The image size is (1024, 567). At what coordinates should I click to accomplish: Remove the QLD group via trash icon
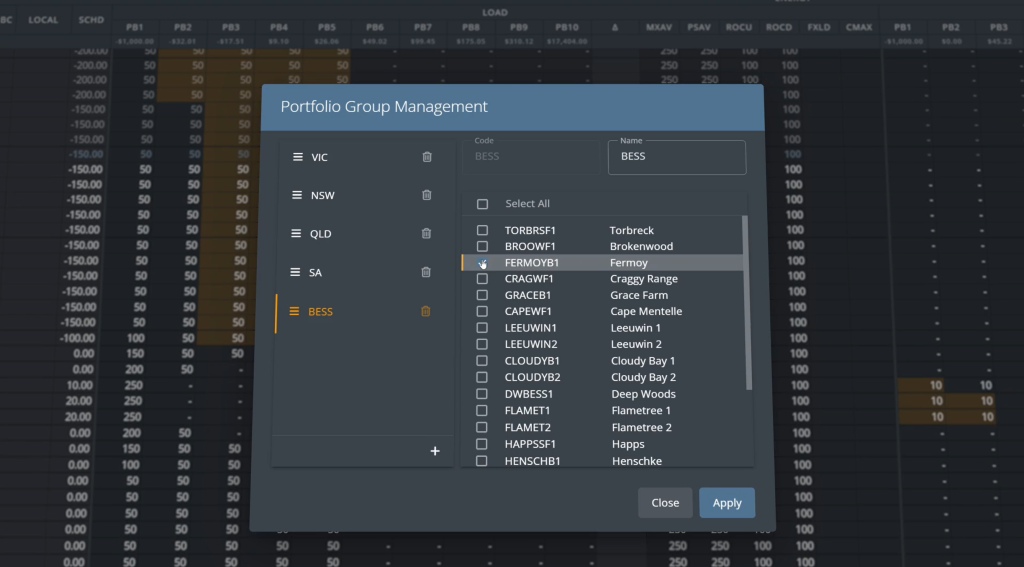427,234
